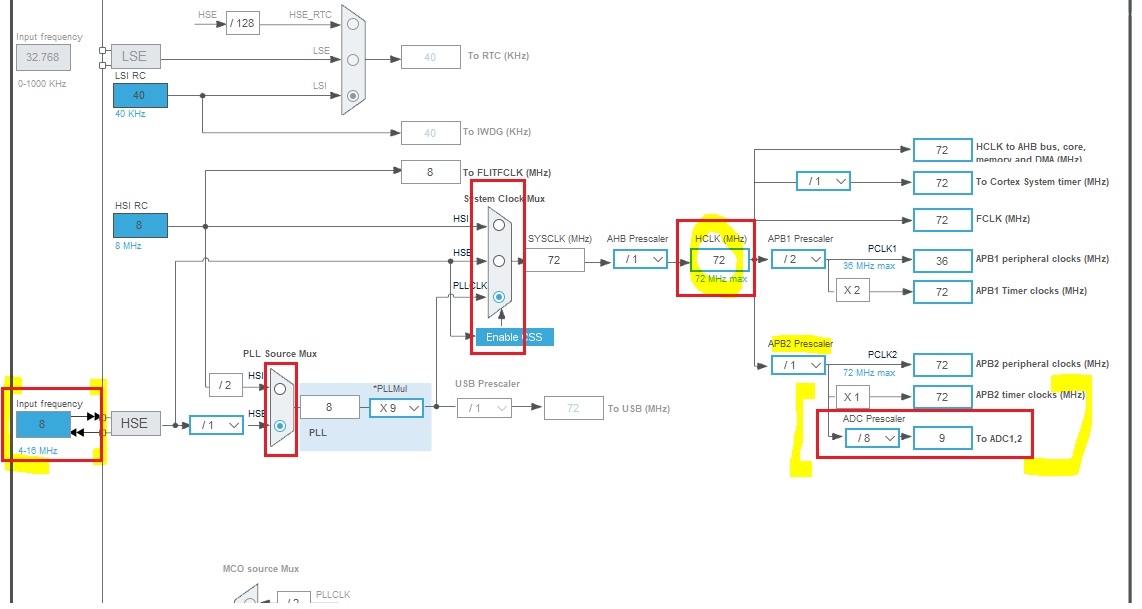Select HSE input on PLL Source Mux
Screen dimensions: 1142x609
tap(280, 425)
